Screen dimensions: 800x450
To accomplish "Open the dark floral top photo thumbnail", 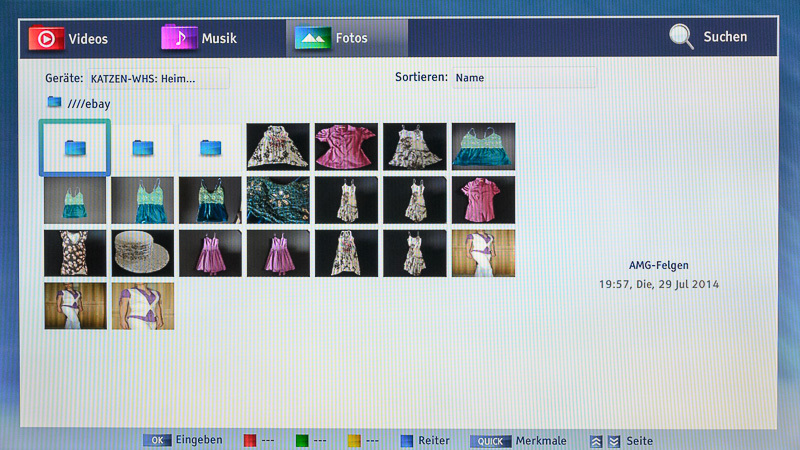I will pos(75,253).
